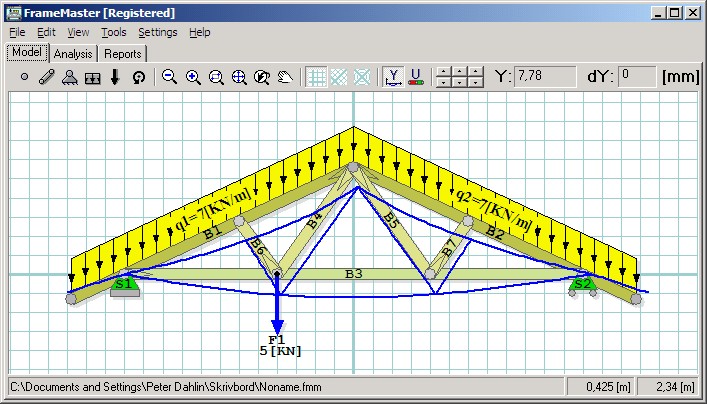The height and width of the screenshot is (404, 707).
Task: Open the File menu
Action: (x=17, y=32)
